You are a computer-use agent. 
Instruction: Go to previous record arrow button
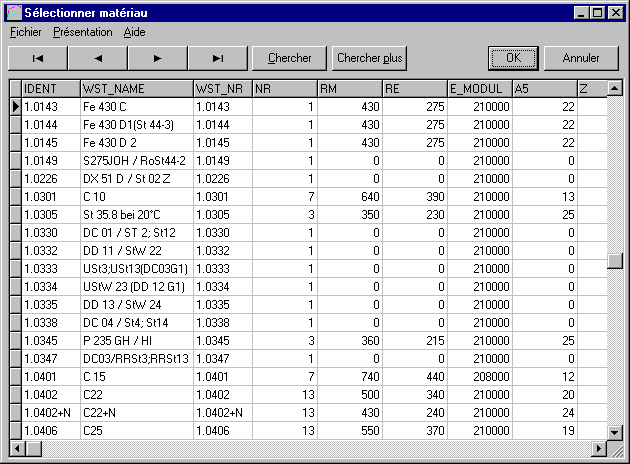coord(97,58)
